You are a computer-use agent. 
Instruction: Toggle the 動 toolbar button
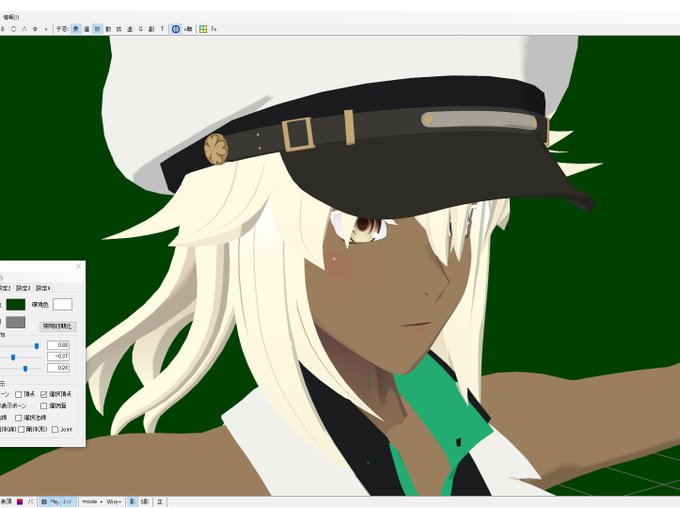pyautogui.click(x=108, y=29)
